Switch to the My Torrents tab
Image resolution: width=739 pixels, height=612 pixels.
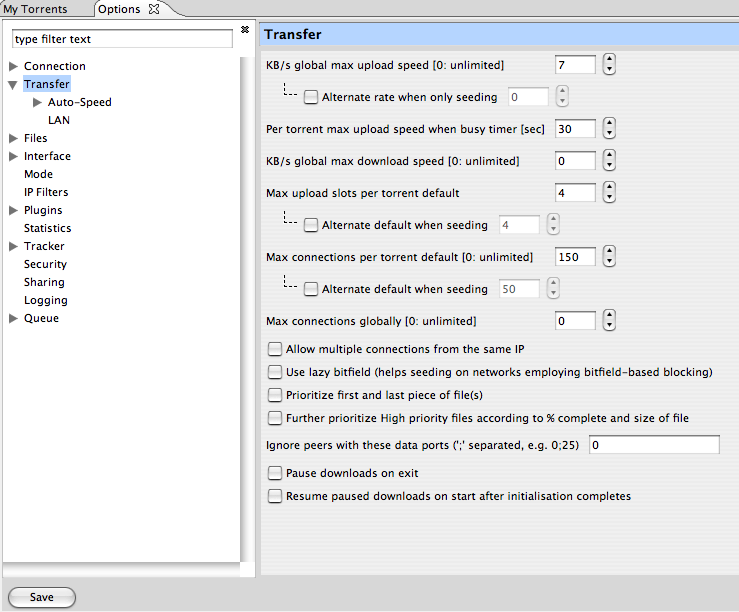pyautogui.click(x=36, y=9)
